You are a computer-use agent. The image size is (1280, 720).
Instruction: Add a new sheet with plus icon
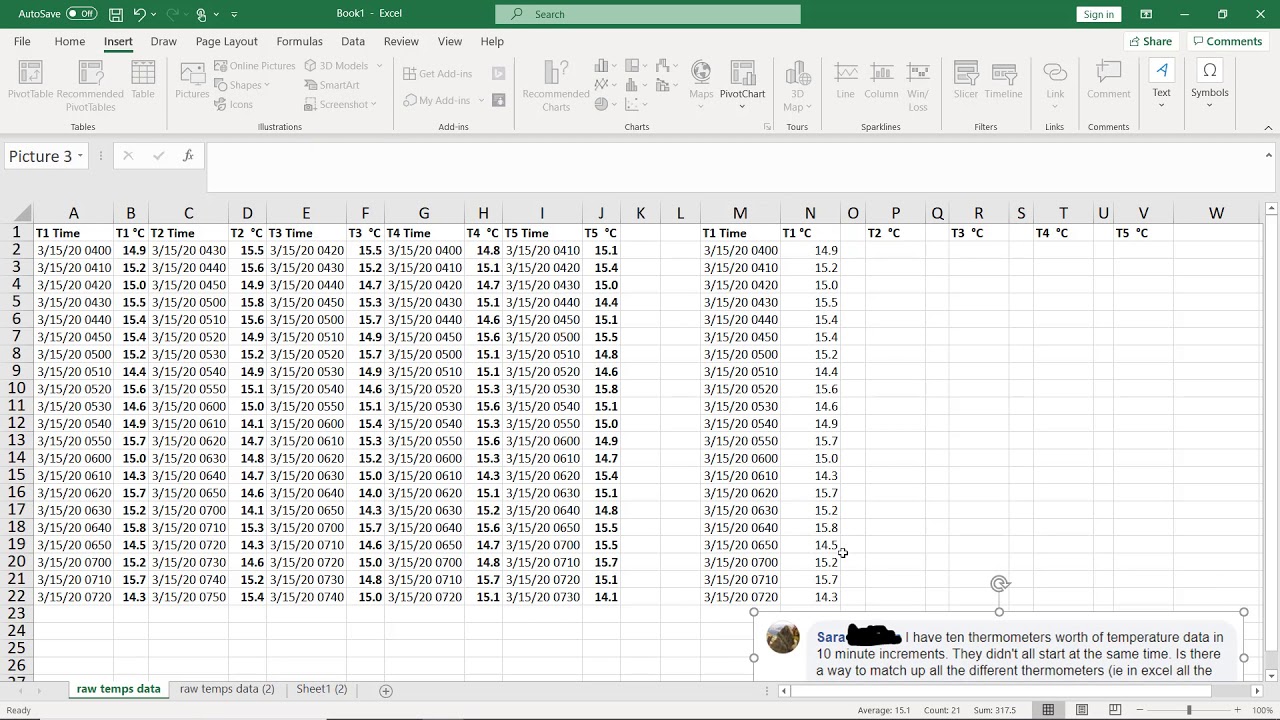coord(386,690)
